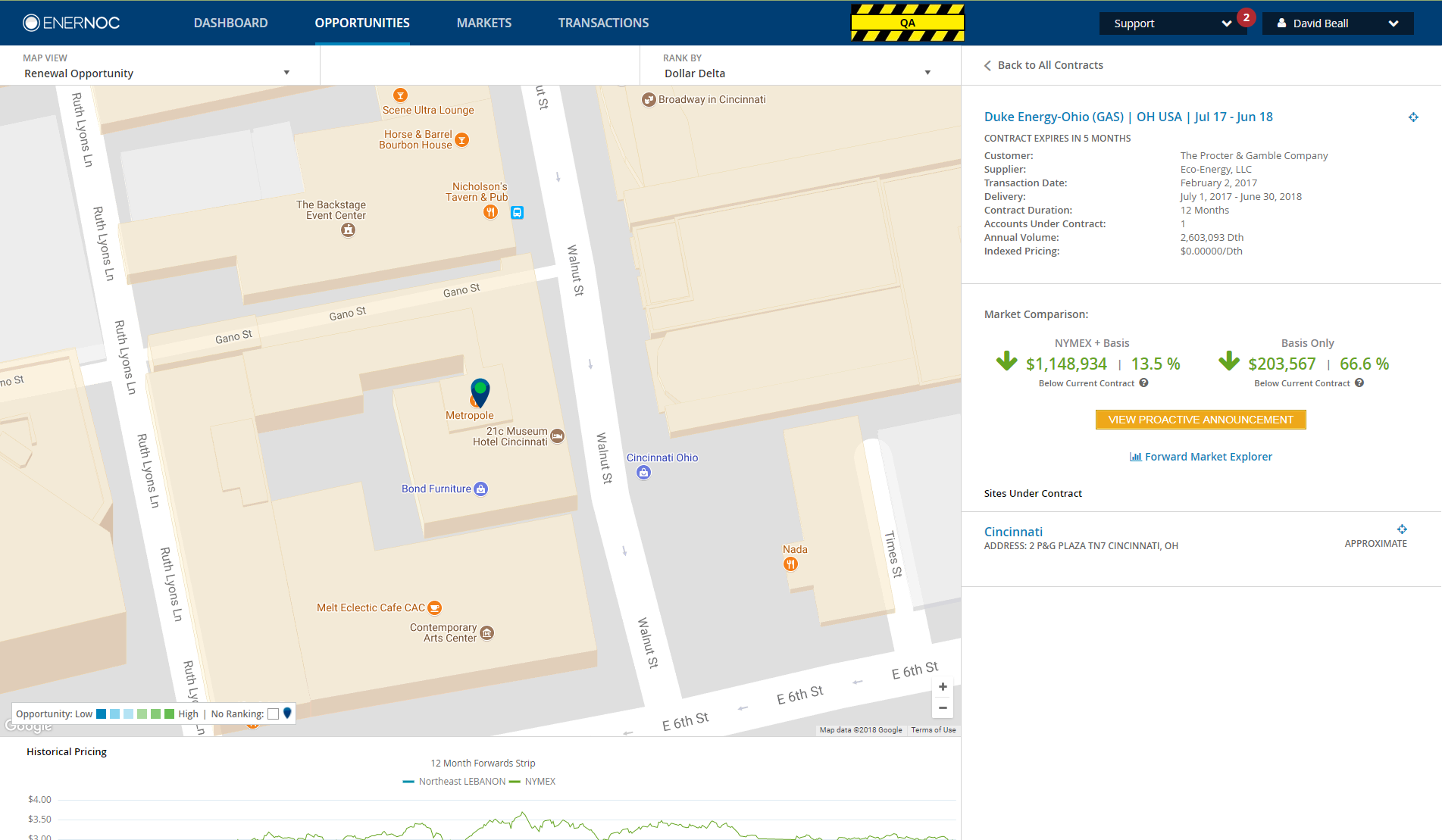Click the Scene Ultra Lounge map icon
The width and height of the screenshot is (1442, 840).
[400, 95]
